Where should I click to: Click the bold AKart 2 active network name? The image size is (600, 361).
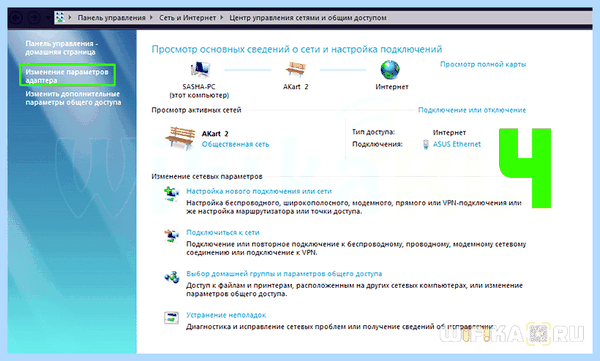pyautogui.click(x=215, y=134)
